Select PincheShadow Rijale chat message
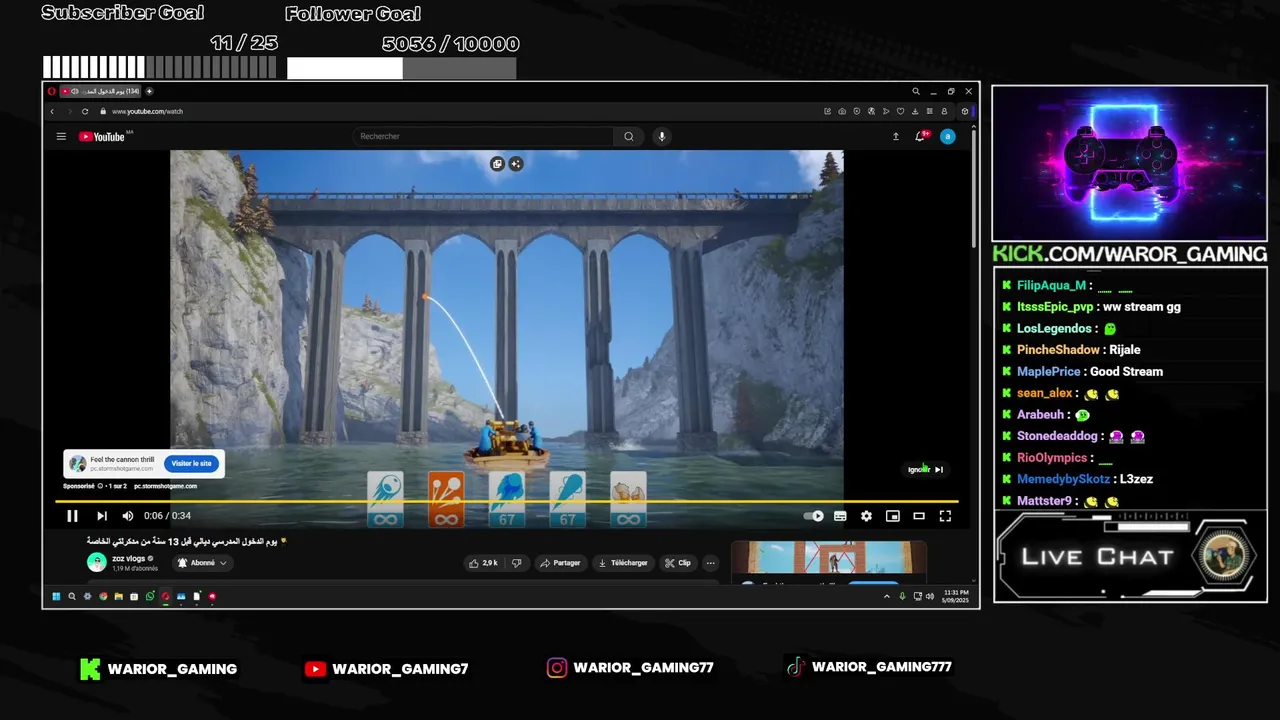 click(1071, 350)
